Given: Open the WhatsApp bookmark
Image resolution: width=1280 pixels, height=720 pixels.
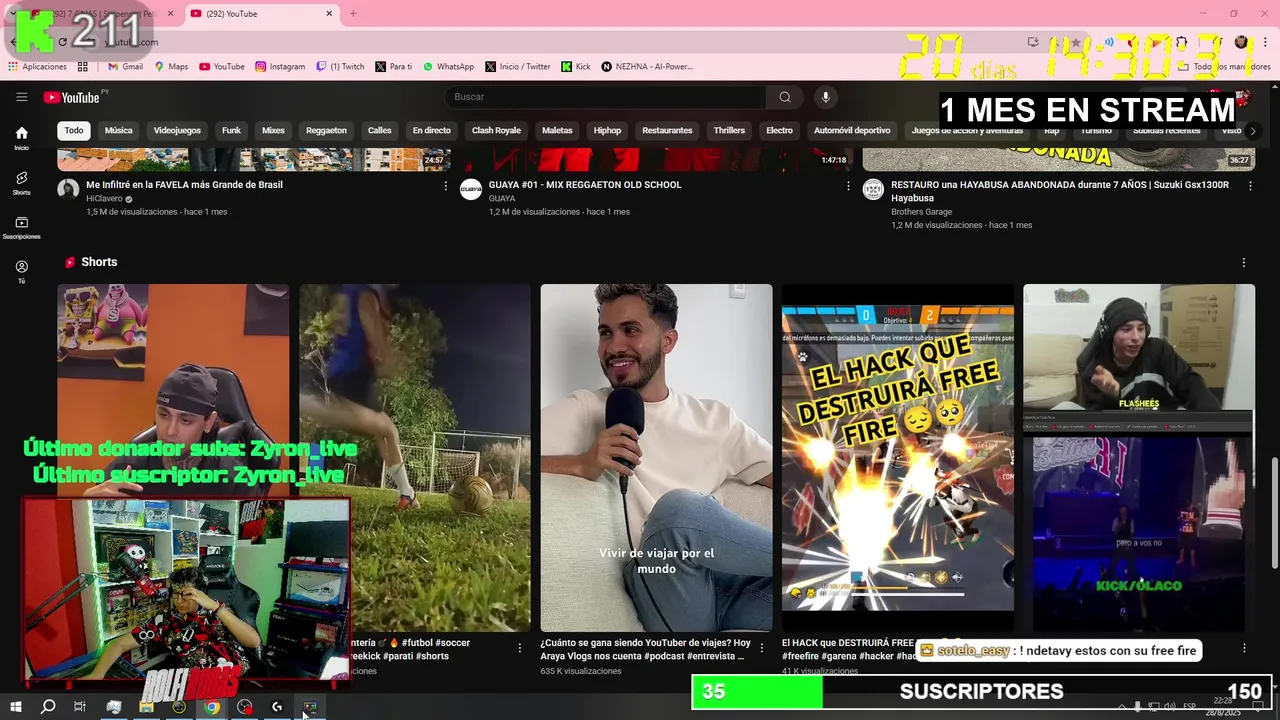Looking at the screenshot, I should [x=448, y=67].
